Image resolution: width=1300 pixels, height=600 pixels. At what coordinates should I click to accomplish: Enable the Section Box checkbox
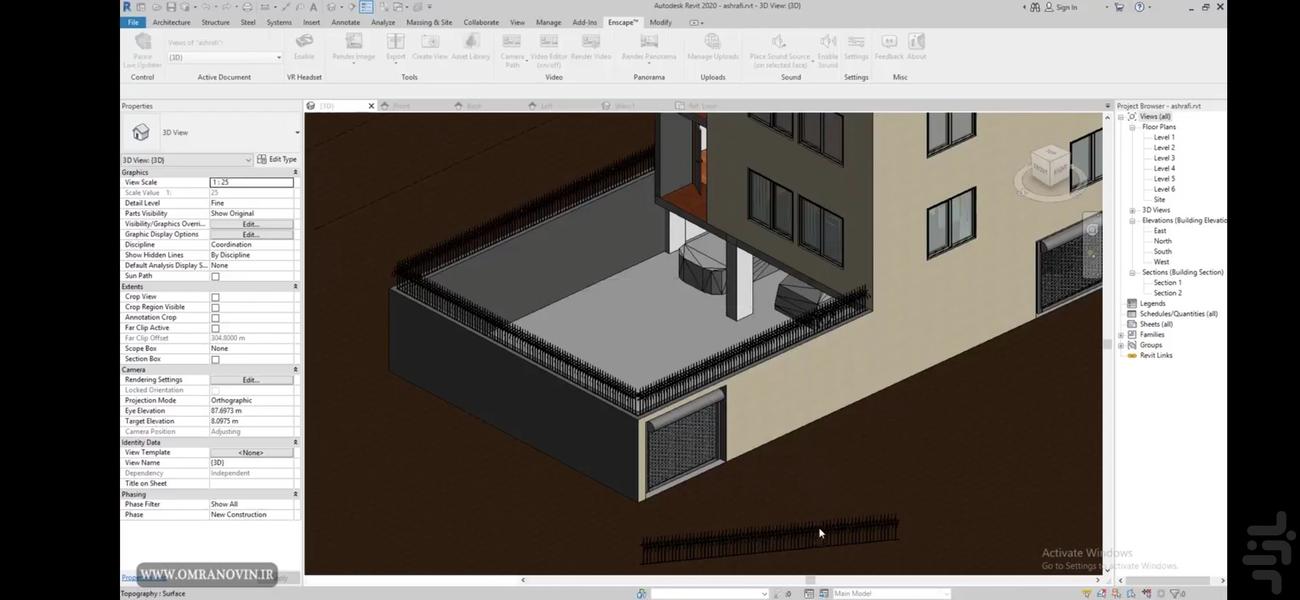(x=215, y=359)
